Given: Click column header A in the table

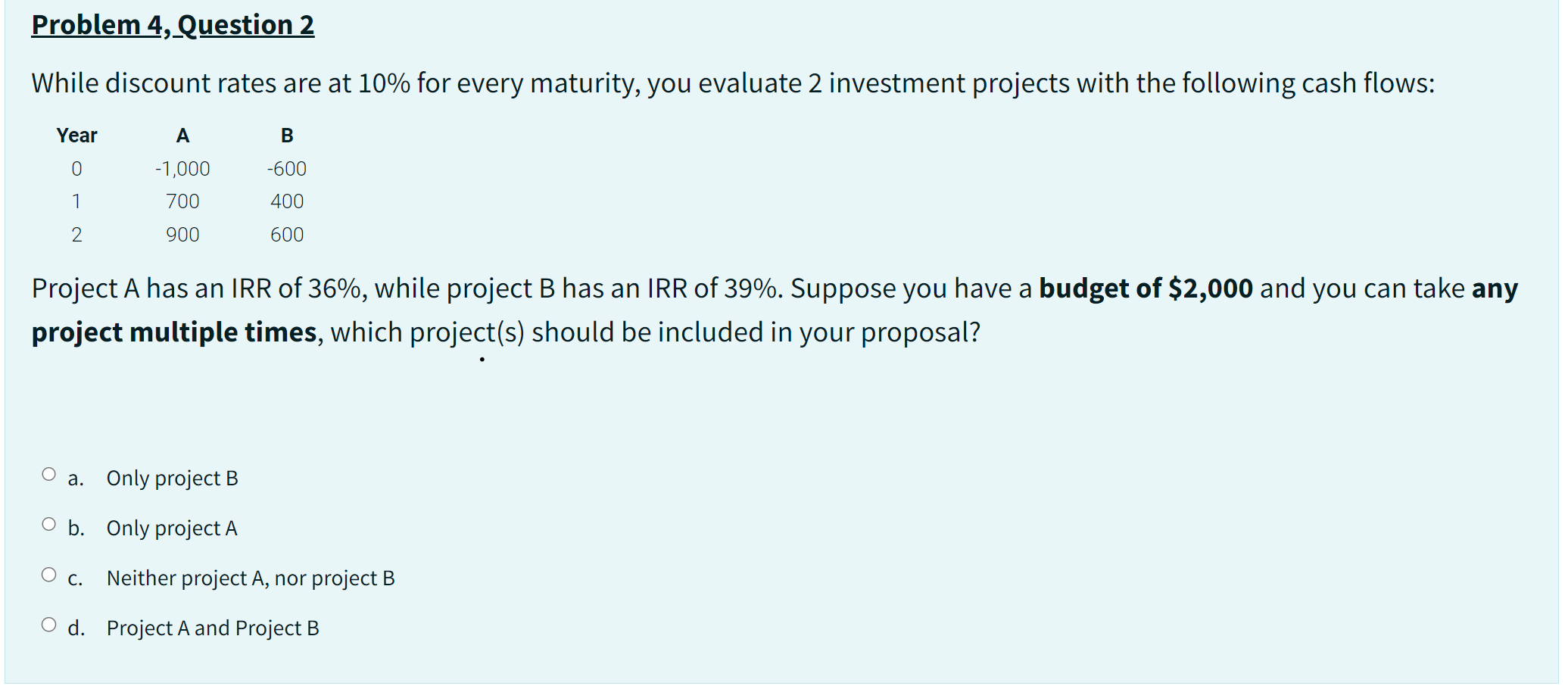Looking at the screenshot, I should tap(182, 135).
